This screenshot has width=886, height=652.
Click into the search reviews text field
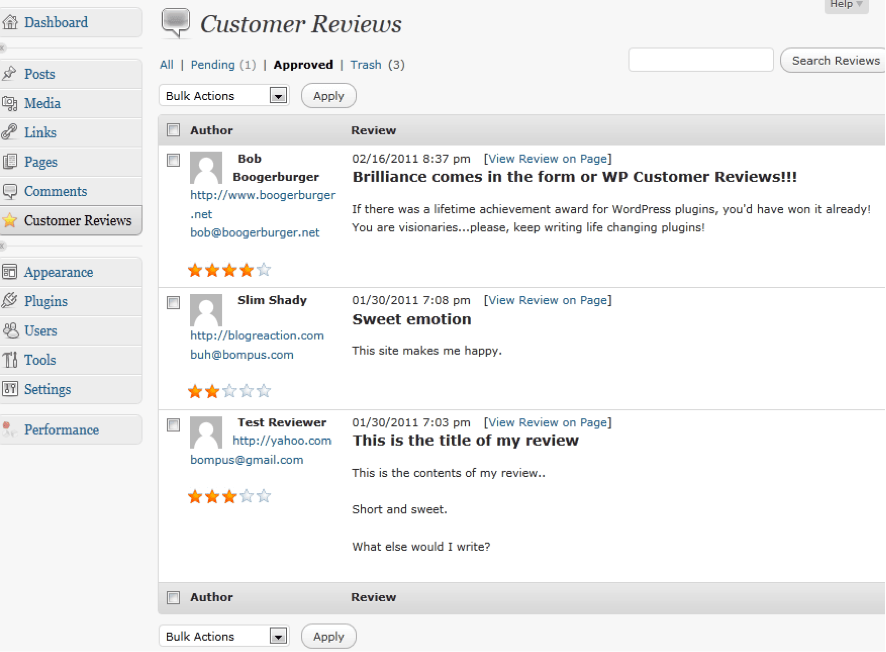point(700,60)
